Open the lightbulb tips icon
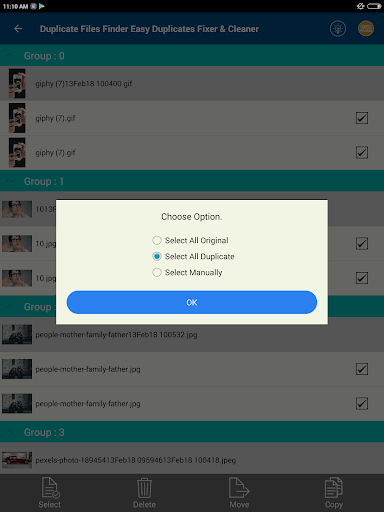This screenshot has width=384, height=512. 338,29
